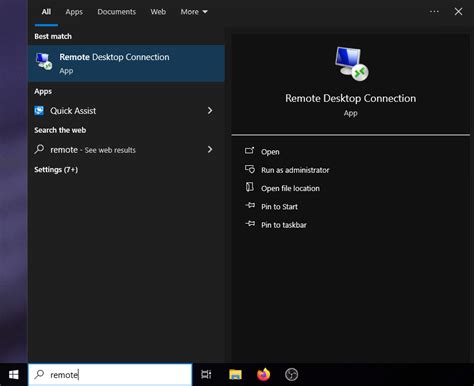474x386 pixels.
Task: Expand the remote web results chevron
Action: click(x=210, y=149)
